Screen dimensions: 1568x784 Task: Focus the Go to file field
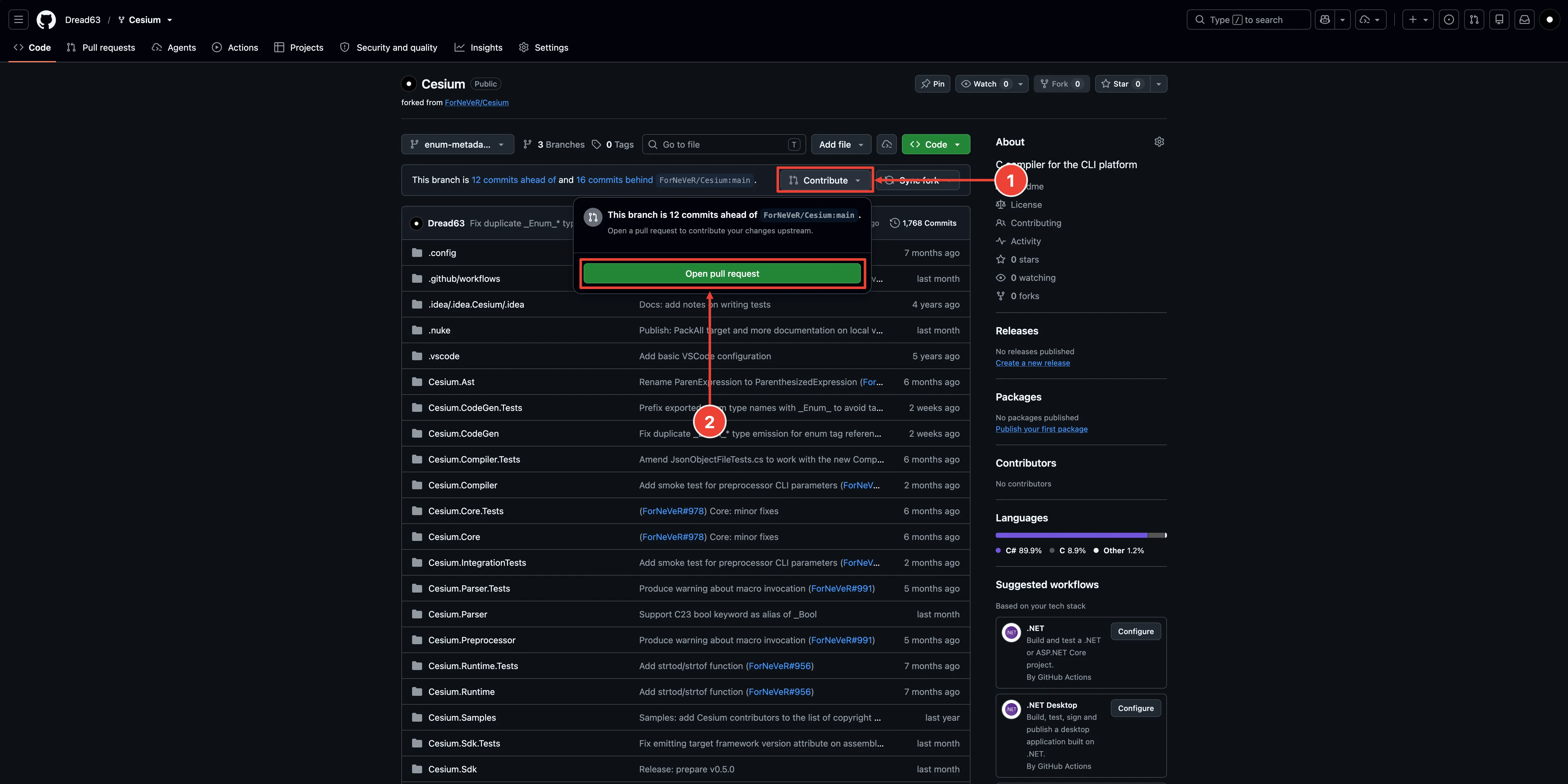click(x=724, y=144)
